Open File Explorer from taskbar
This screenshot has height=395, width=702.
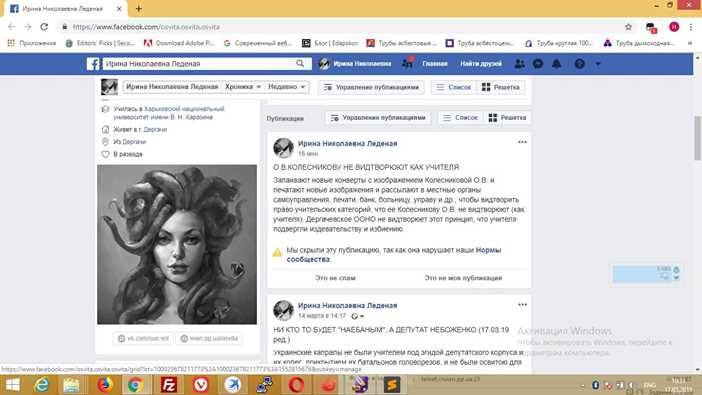(71, 385)
